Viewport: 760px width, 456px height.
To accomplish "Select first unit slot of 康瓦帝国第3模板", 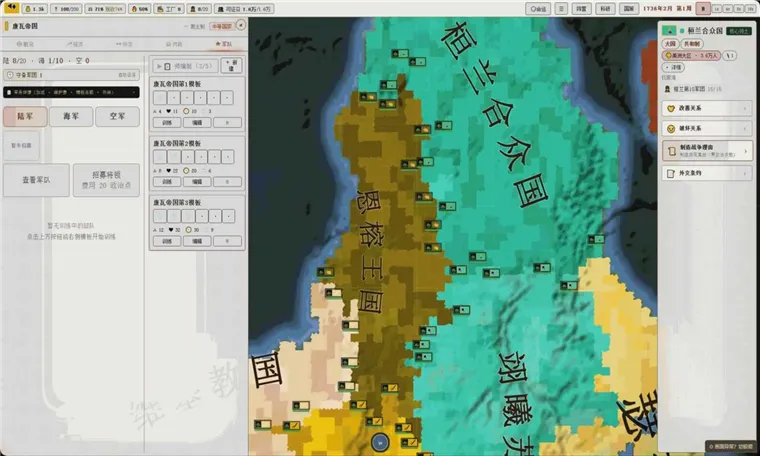I will coord(160,216).
